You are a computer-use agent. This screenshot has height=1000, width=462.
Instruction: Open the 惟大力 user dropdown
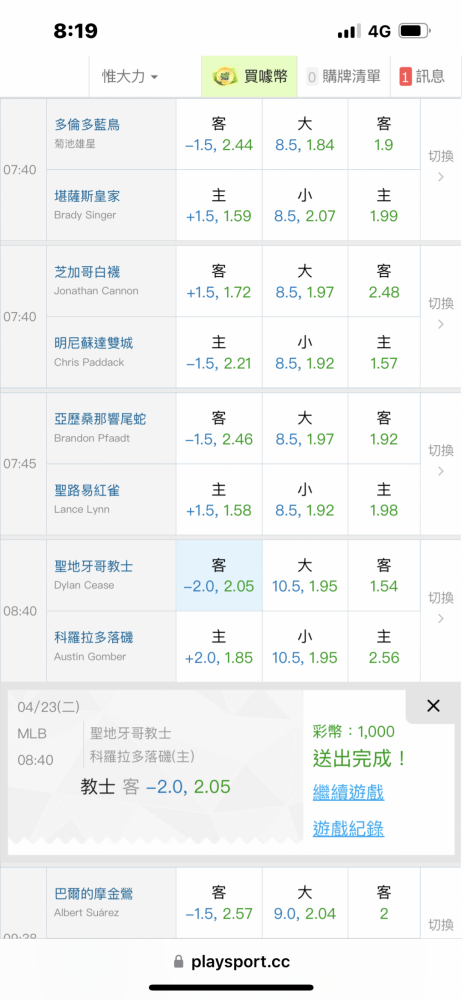coord(130,77)
